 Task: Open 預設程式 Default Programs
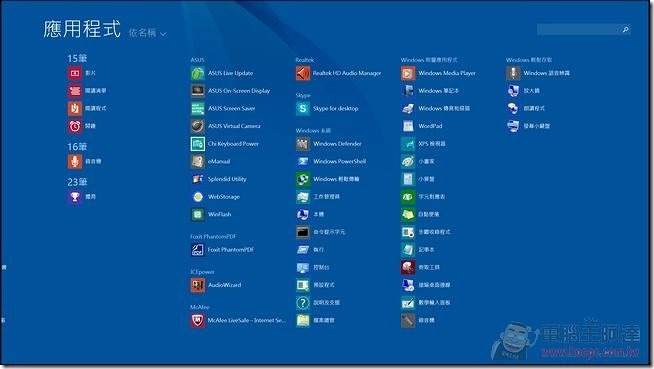pyautogui.click(x=316, y=285)
